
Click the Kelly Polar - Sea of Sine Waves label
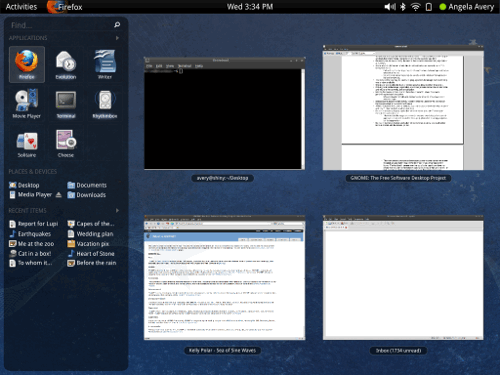tap(222, 351)
